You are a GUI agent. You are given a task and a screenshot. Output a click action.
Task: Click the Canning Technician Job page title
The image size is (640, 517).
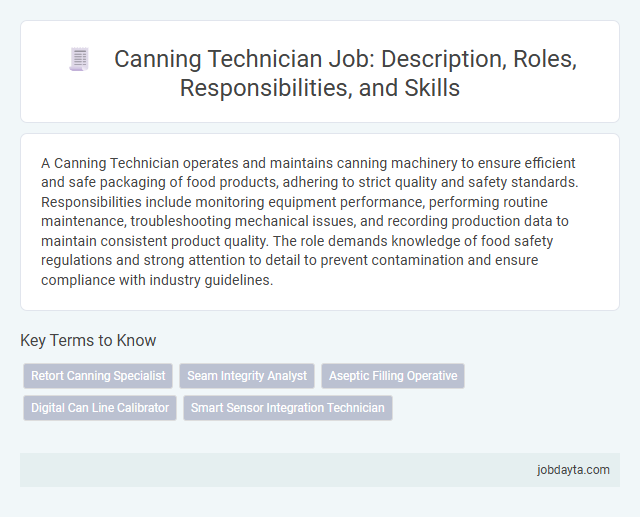(x=345, y=73)
